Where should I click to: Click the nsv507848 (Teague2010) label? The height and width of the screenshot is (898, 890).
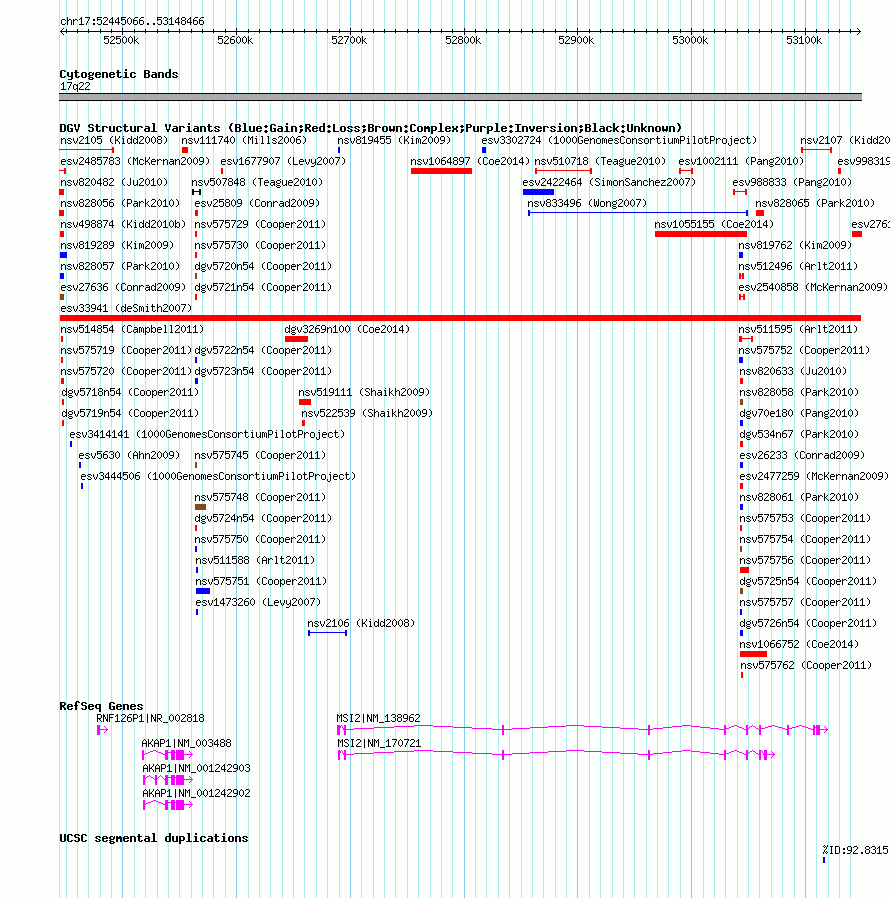(257, 182)
